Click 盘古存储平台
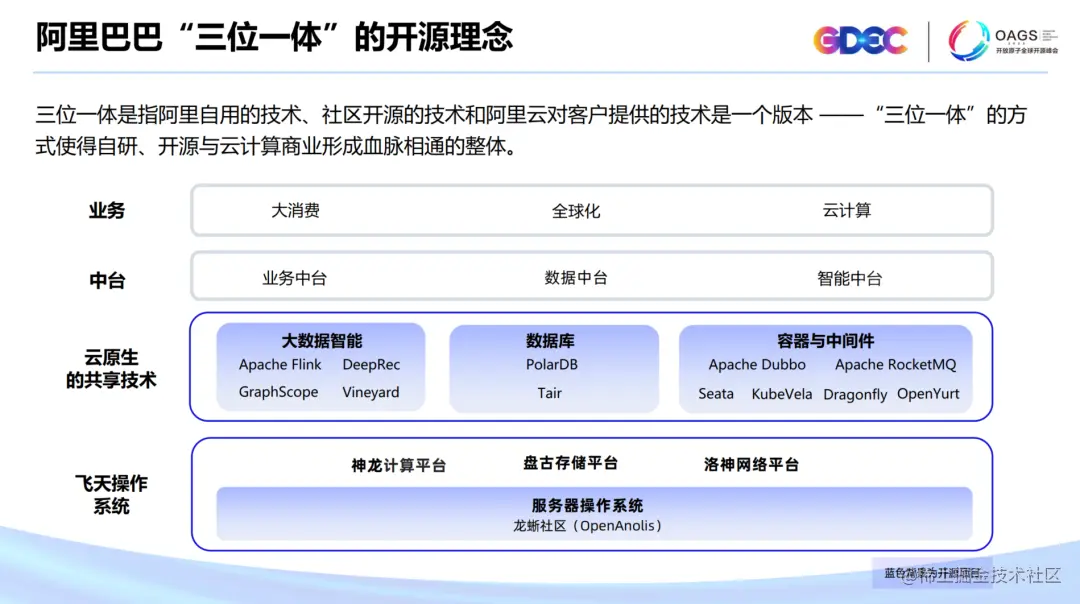Screen dimensions: 1080x604 [570, 463]
